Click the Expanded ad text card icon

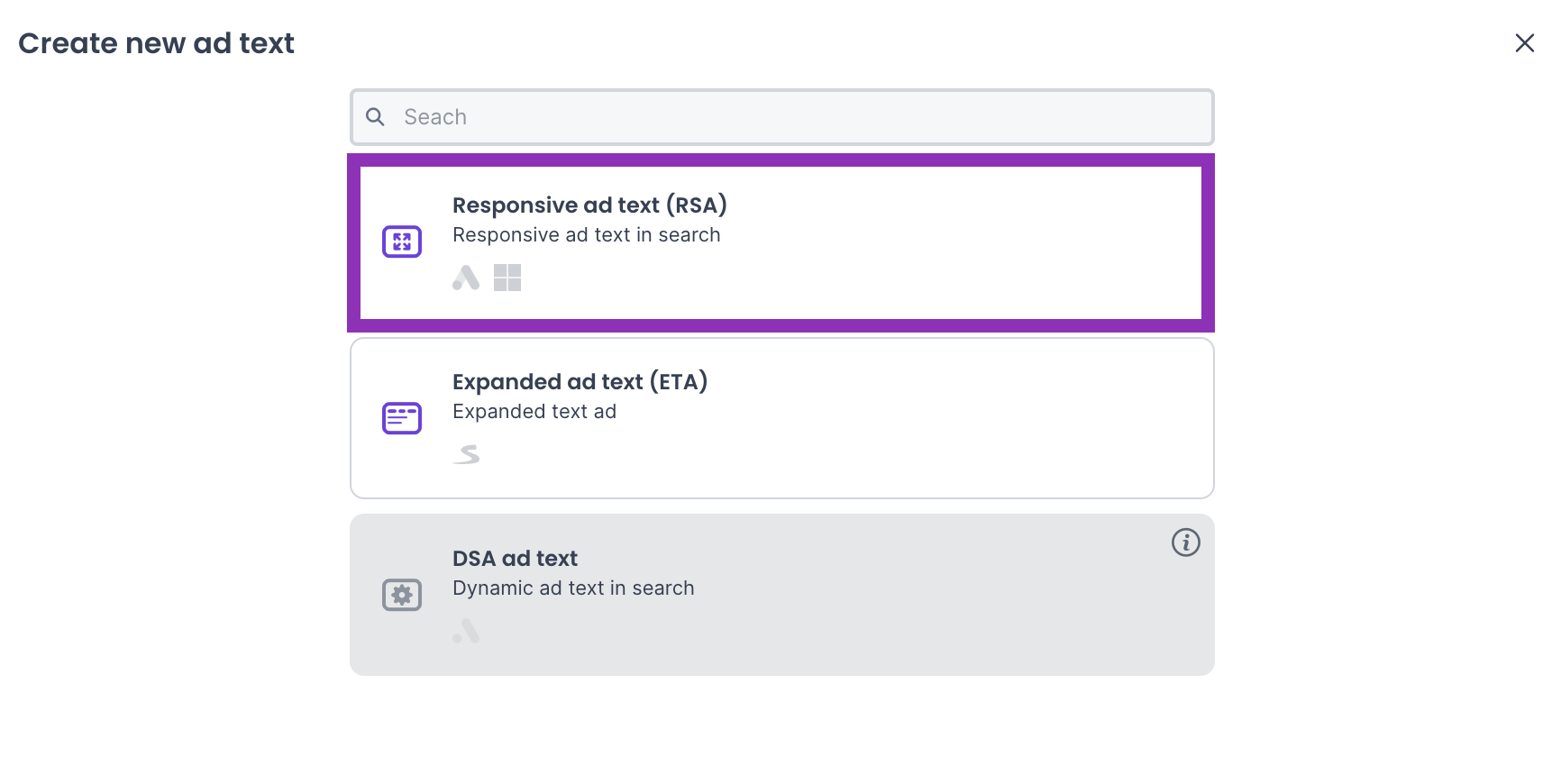pos(402,418)
